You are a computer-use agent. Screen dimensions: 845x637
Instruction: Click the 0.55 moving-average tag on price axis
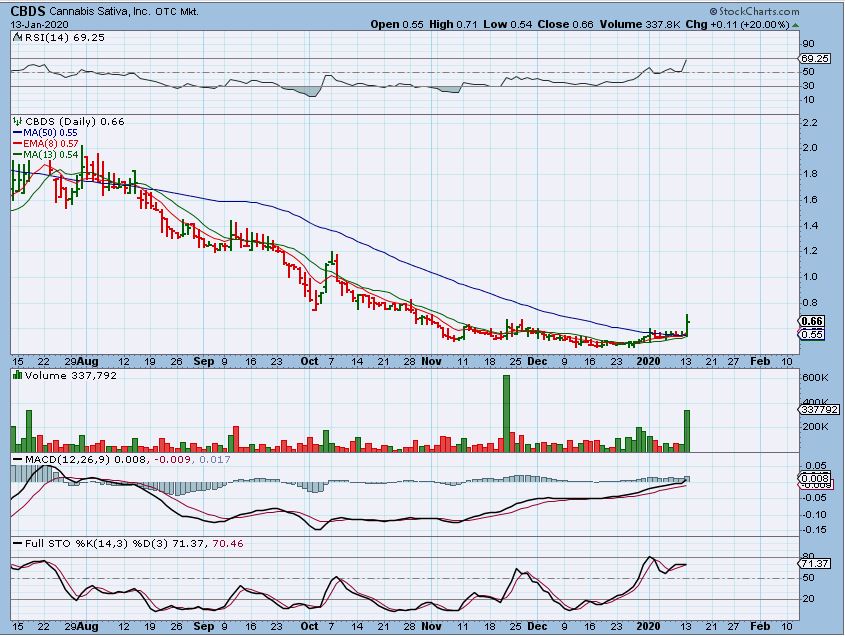pos(812,334)
